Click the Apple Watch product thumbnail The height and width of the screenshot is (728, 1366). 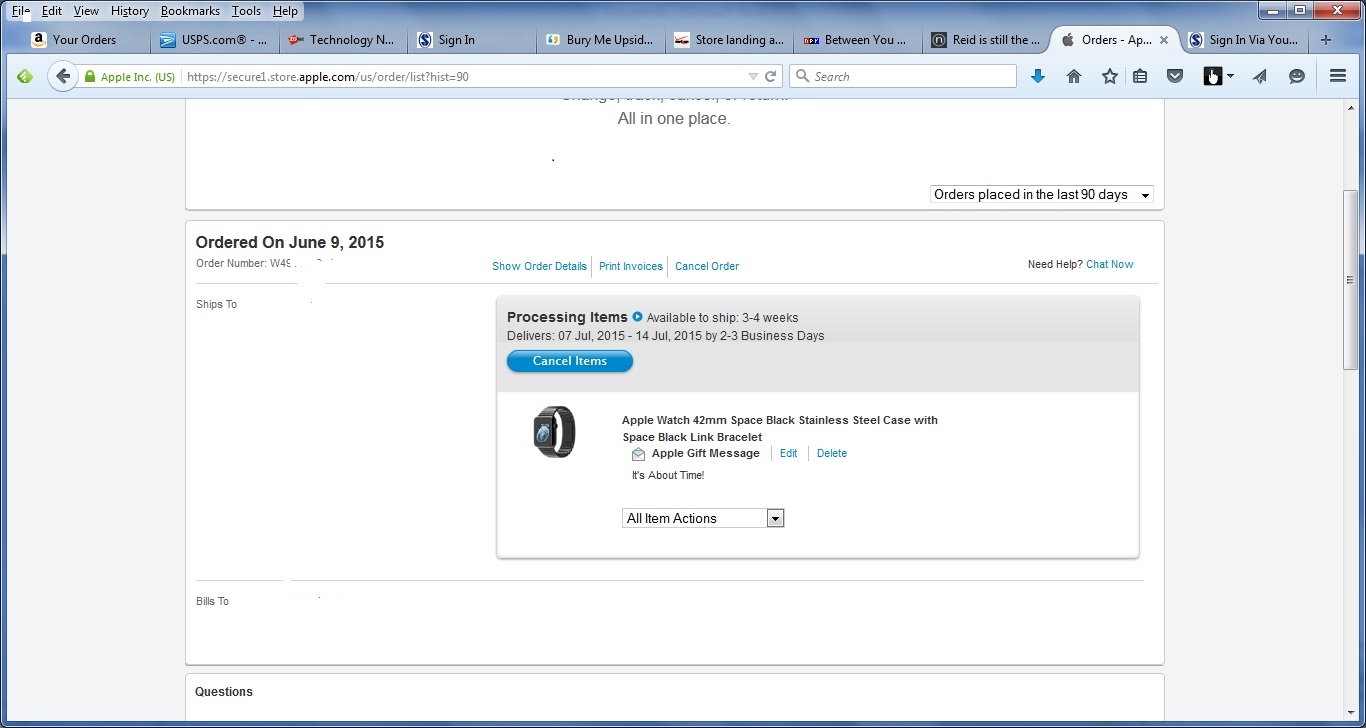(x=554, y=432)
